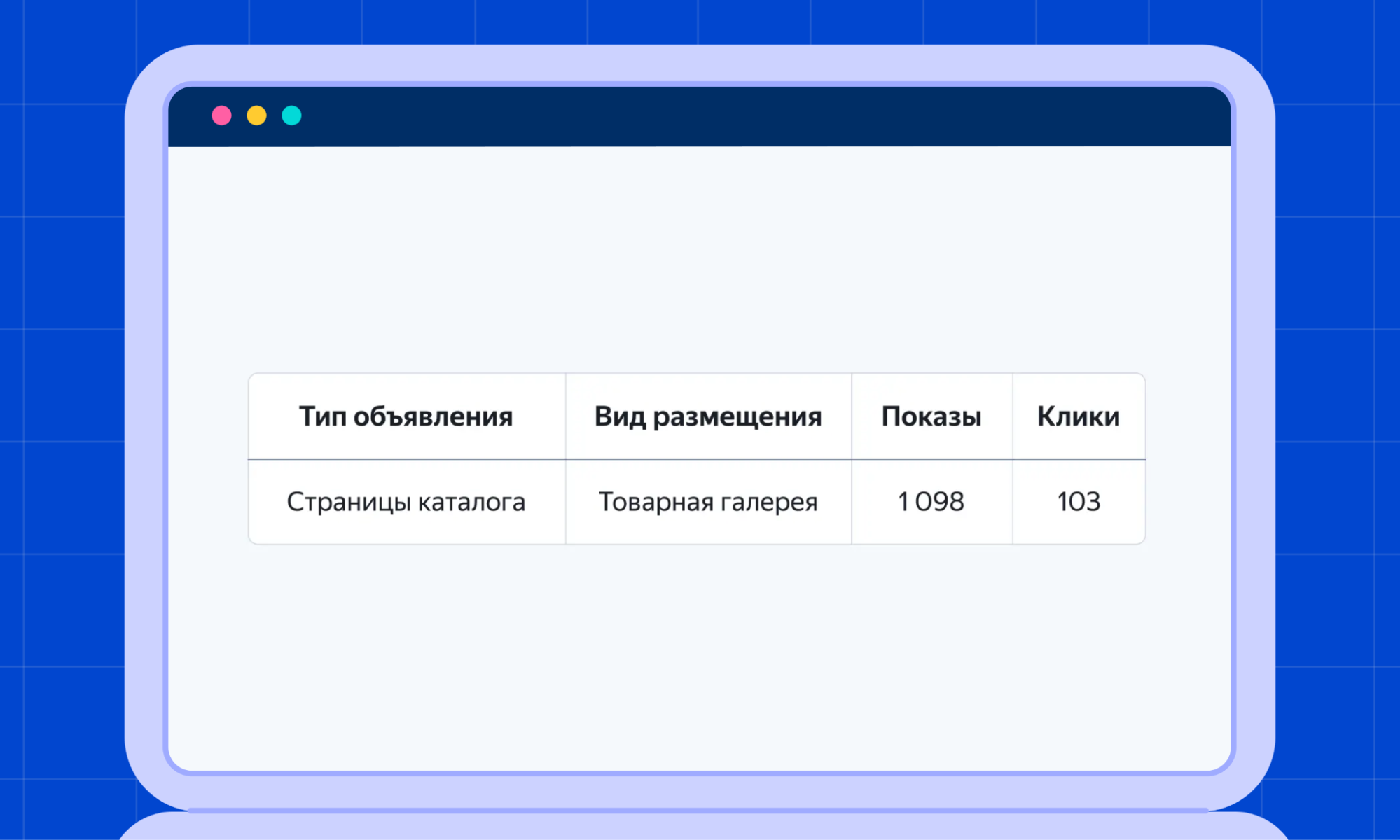Click the 'Тип объявления' column header
The height and width of the screenshot is (840, 1400).
click(x=406, y=416)
